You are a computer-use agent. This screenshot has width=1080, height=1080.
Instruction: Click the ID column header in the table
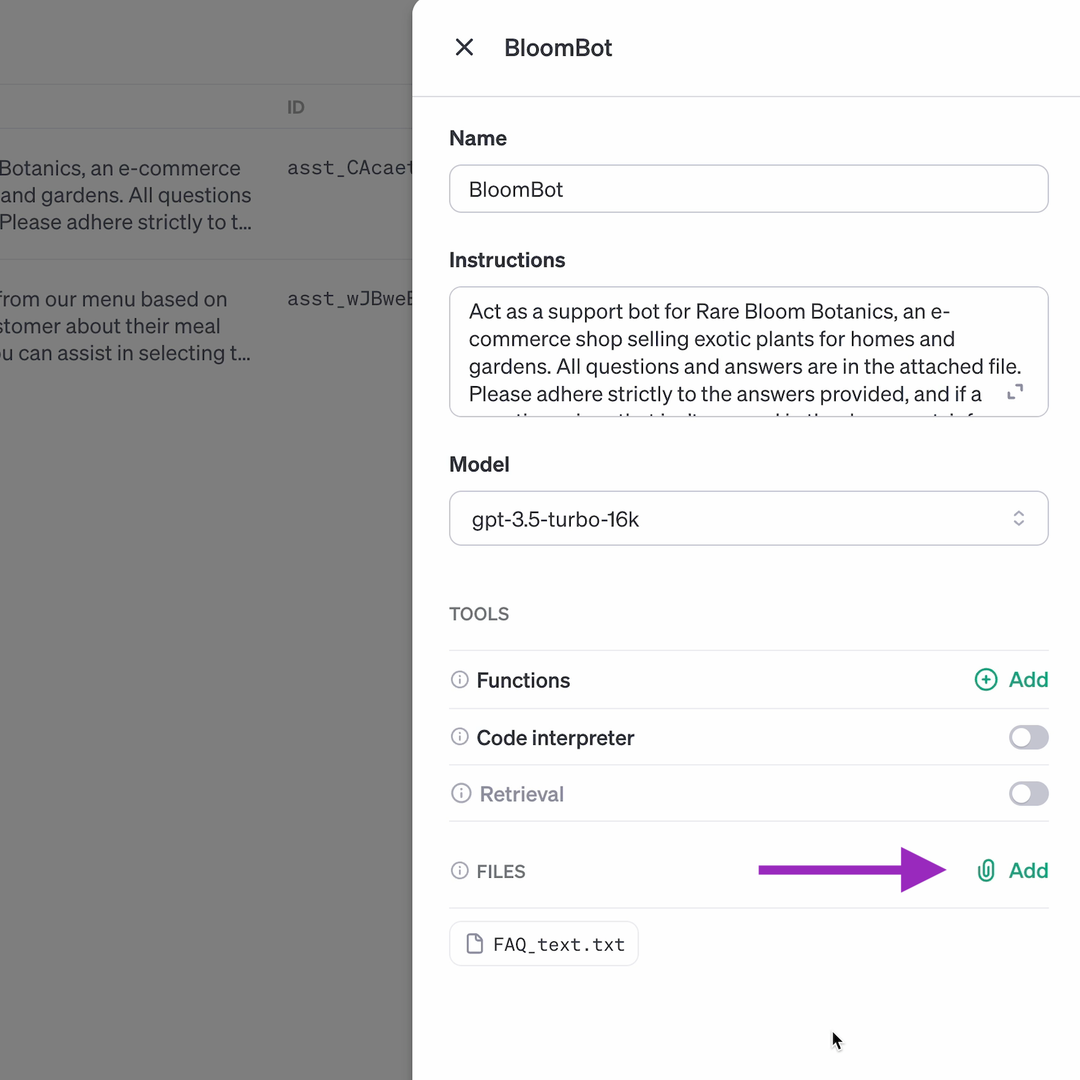(296, 107)
